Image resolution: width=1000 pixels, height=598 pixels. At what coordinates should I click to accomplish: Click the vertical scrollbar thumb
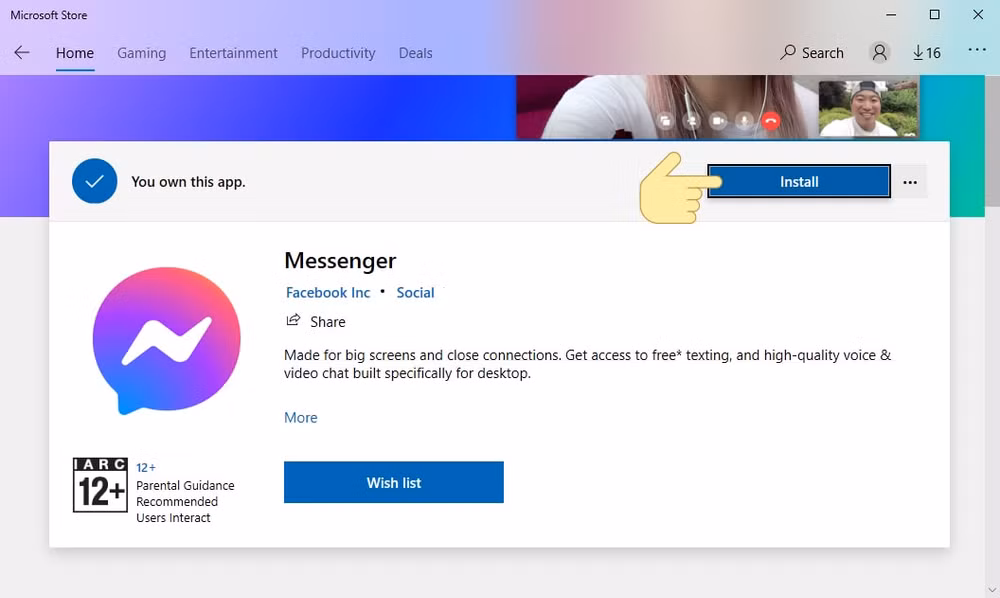(992, 140)
